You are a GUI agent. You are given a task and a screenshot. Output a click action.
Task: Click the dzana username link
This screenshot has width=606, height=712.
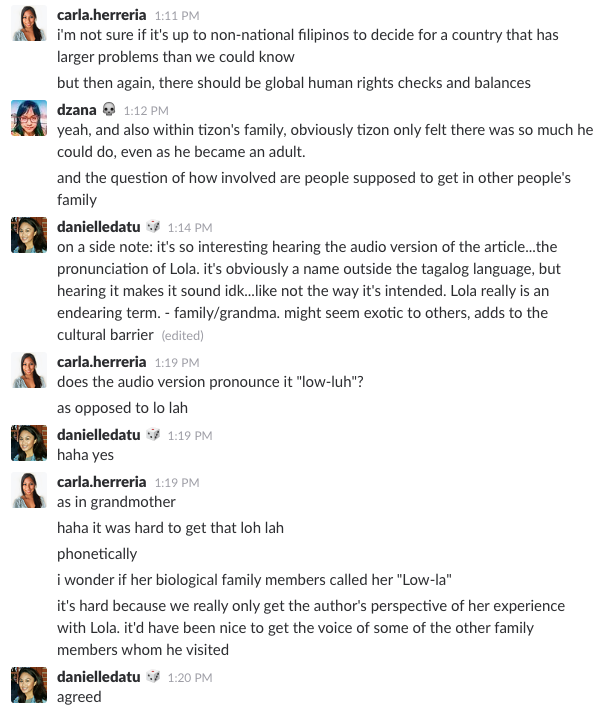(77, 110)
